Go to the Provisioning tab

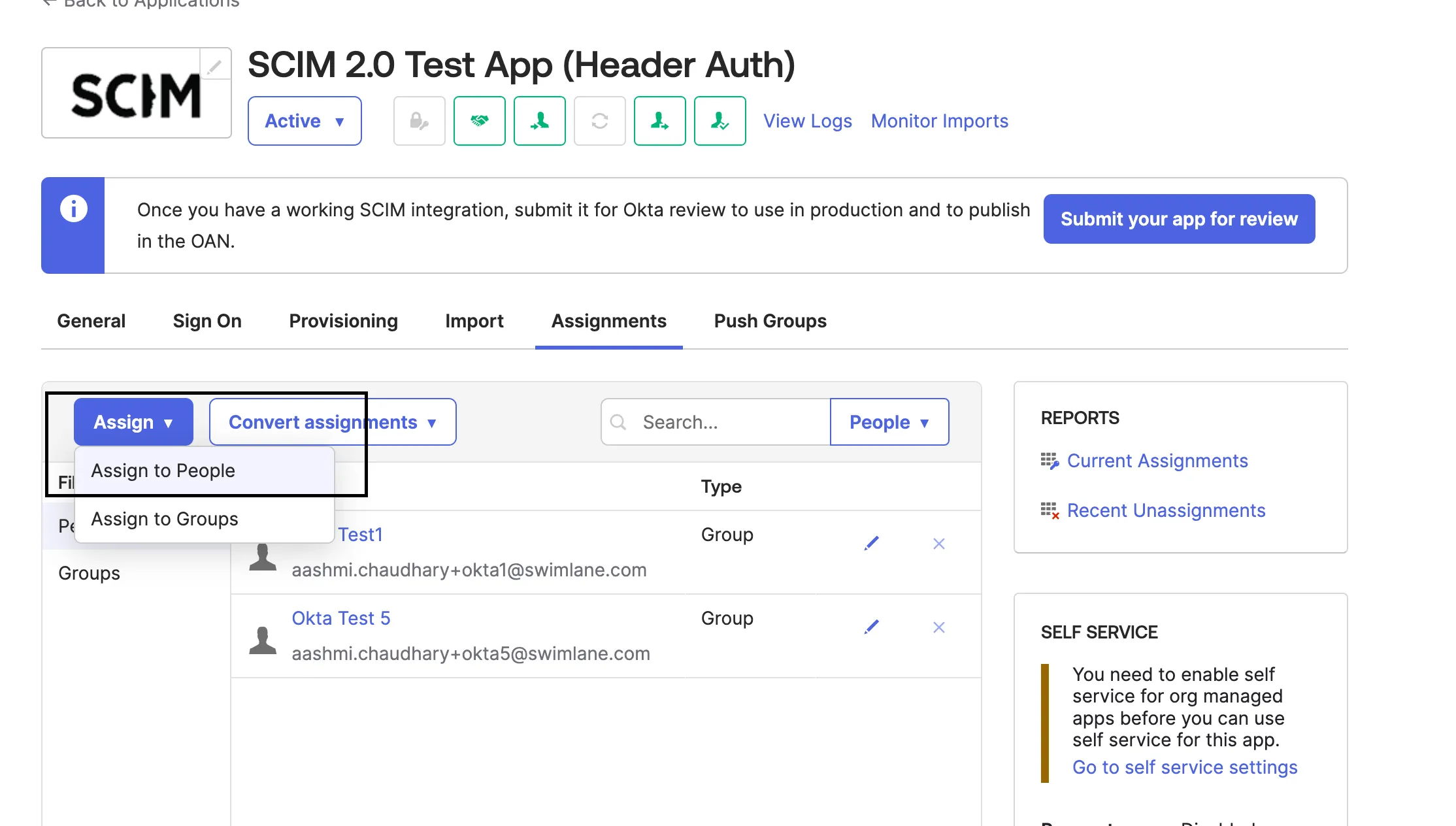(344, 321)
